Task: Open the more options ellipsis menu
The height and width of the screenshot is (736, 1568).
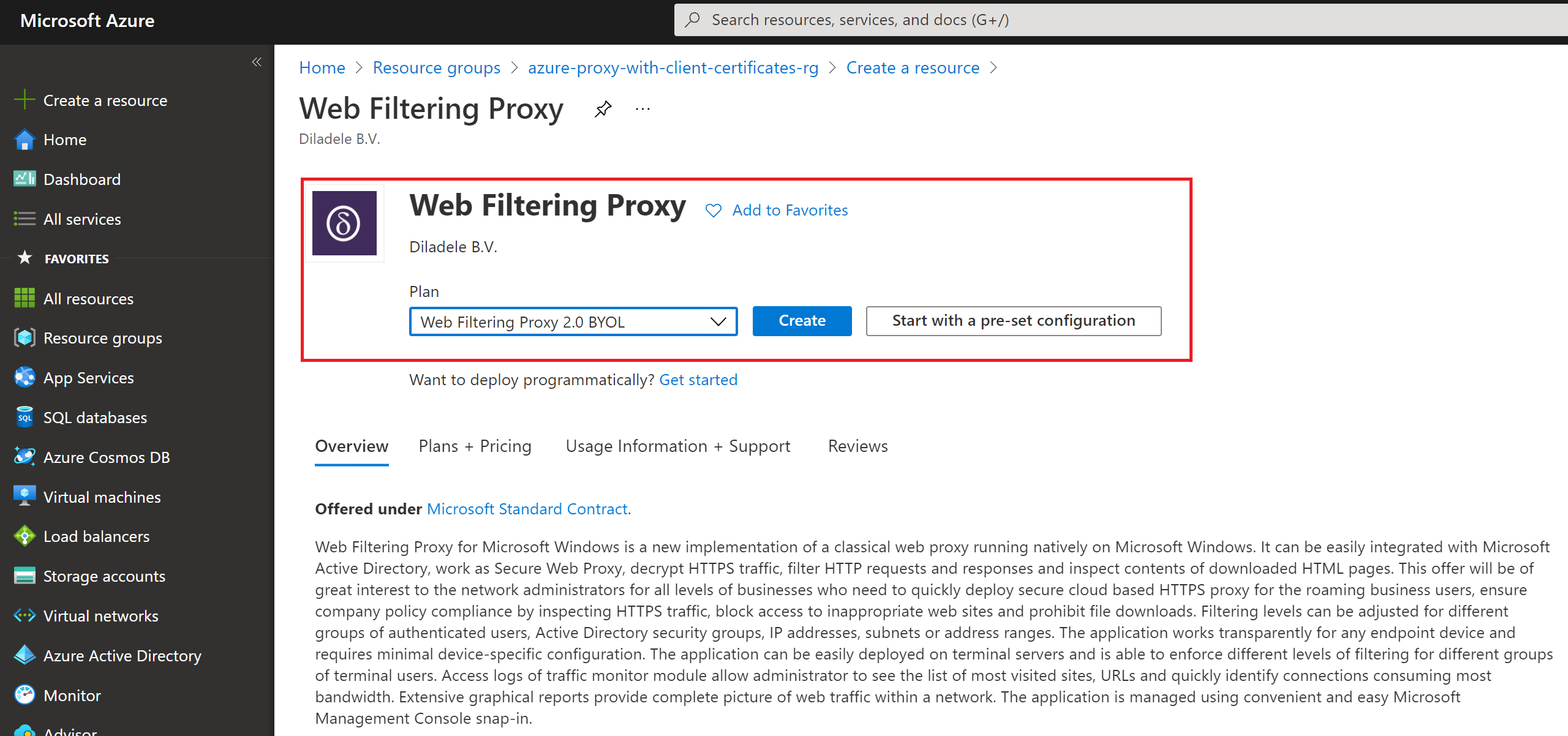Action: coord(643,109)
